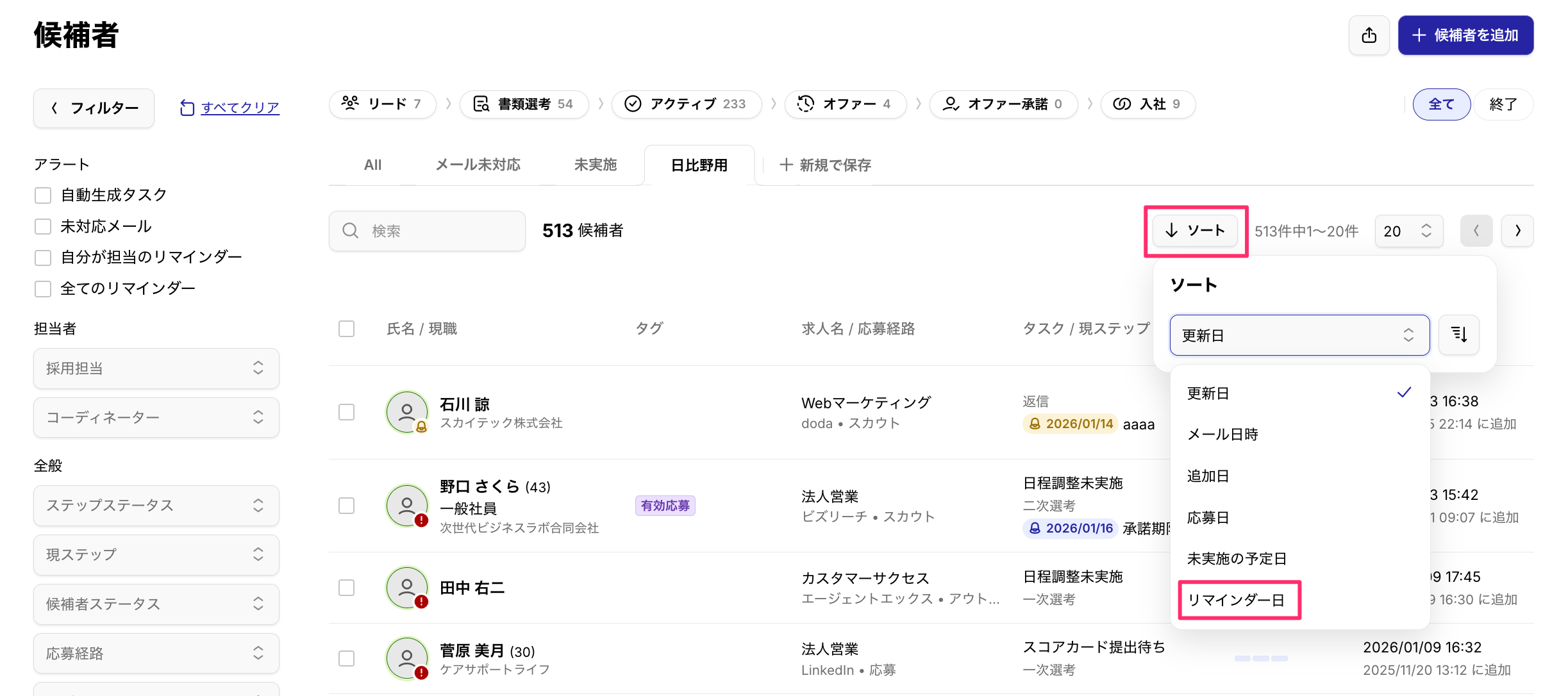Select 終了 status toggle

[x=1503, y=104]
